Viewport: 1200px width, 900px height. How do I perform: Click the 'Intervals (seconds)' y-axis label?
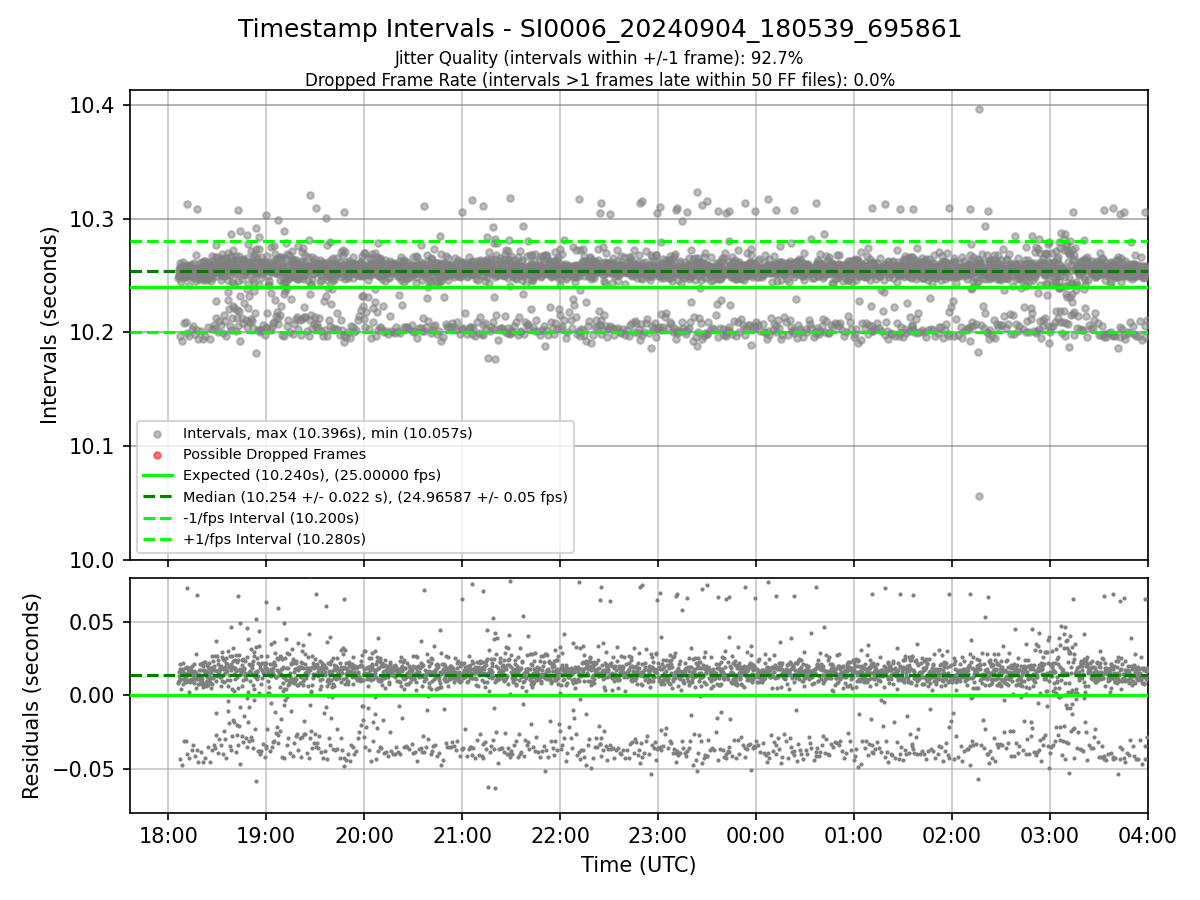pos(49,325)
